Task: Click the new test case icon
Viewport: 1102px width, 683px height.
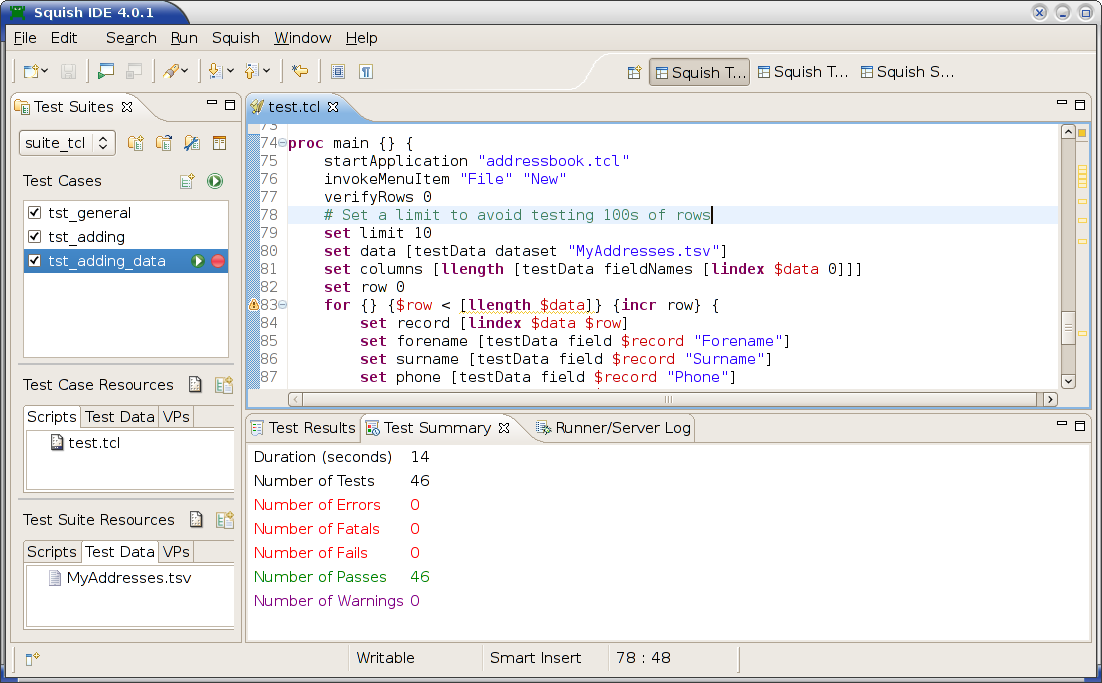Action: (187, 181)
